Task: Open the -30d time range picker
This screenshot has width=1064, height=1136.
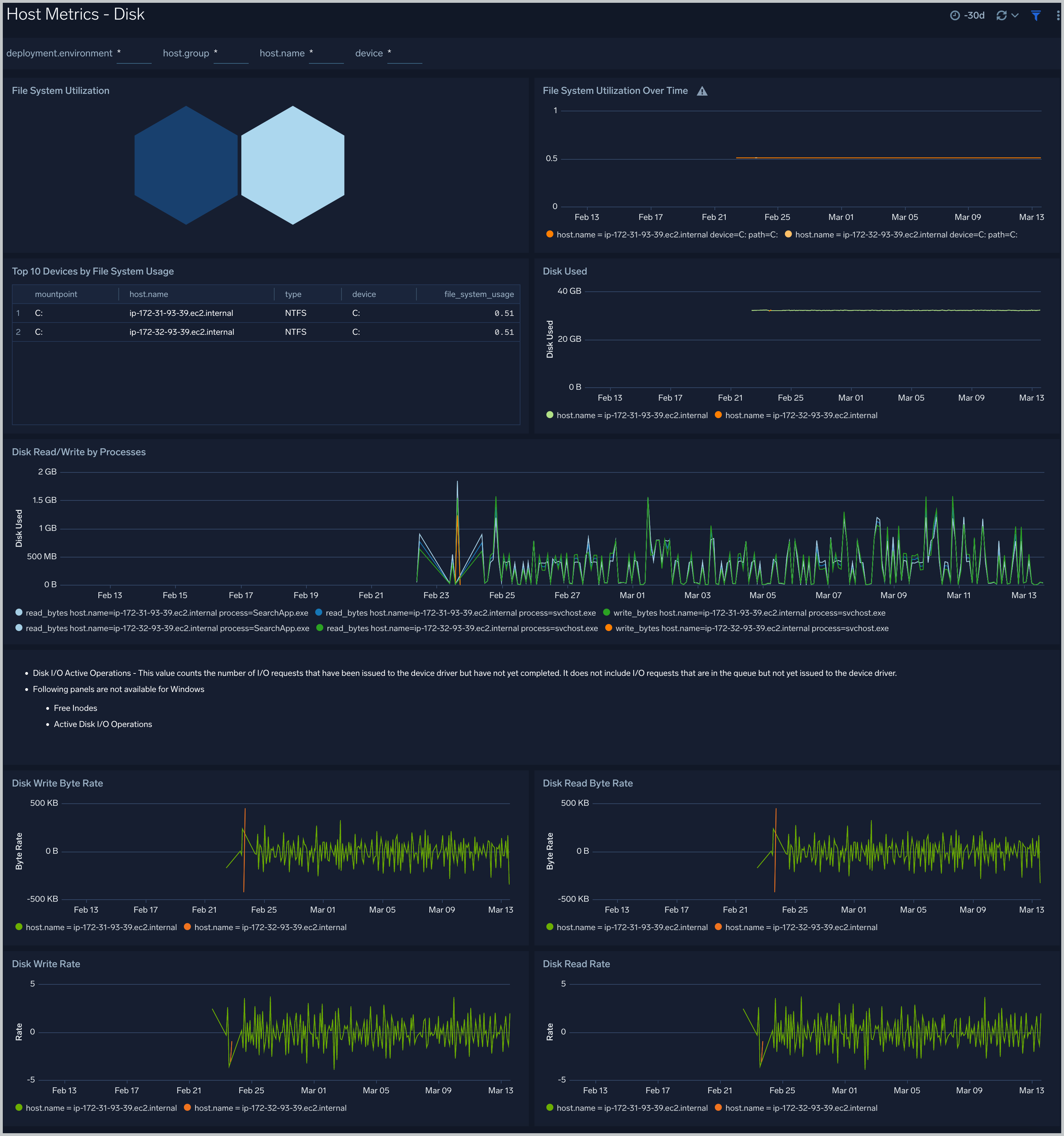Action: click(967, 15)
